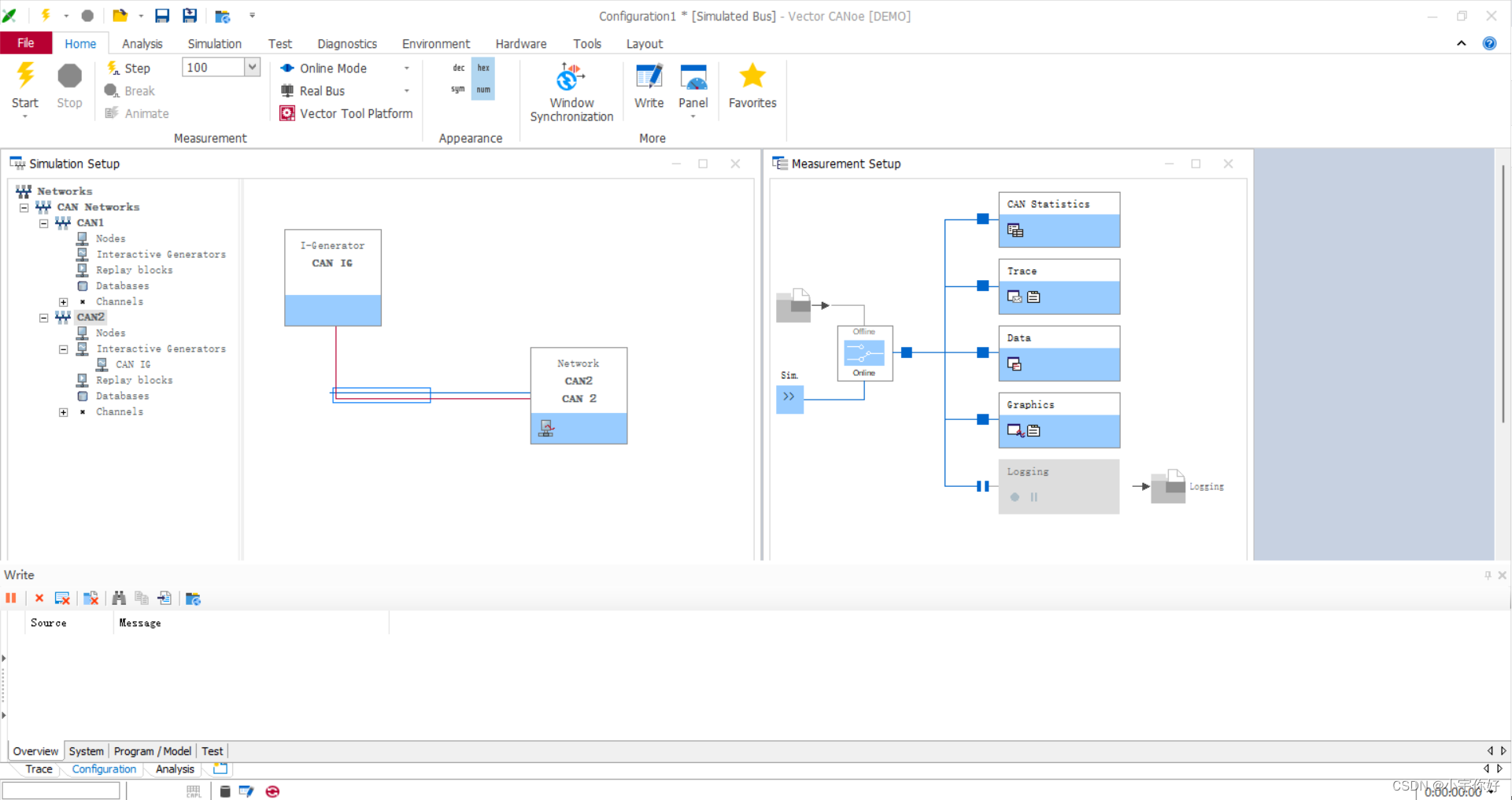Image resolution: width=1512 pixels, height=800 pixels.
Task: Click the Sim. source block in Measurement Setup
Action: pyautogui.click(x=789, y=399)
